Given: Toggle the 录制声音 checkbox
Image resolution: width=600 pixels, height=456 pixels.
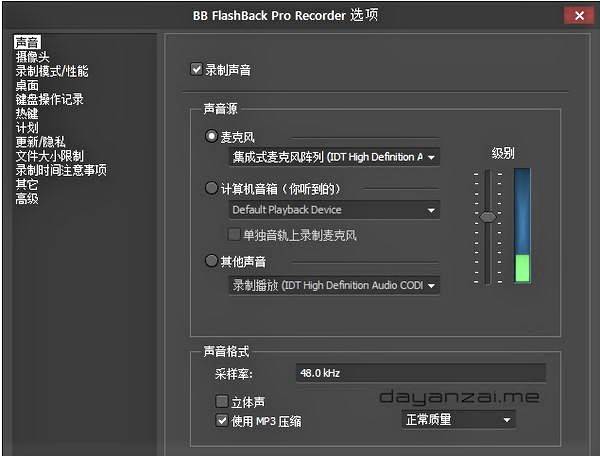Looking at the screenshot, I should point(196,70).
